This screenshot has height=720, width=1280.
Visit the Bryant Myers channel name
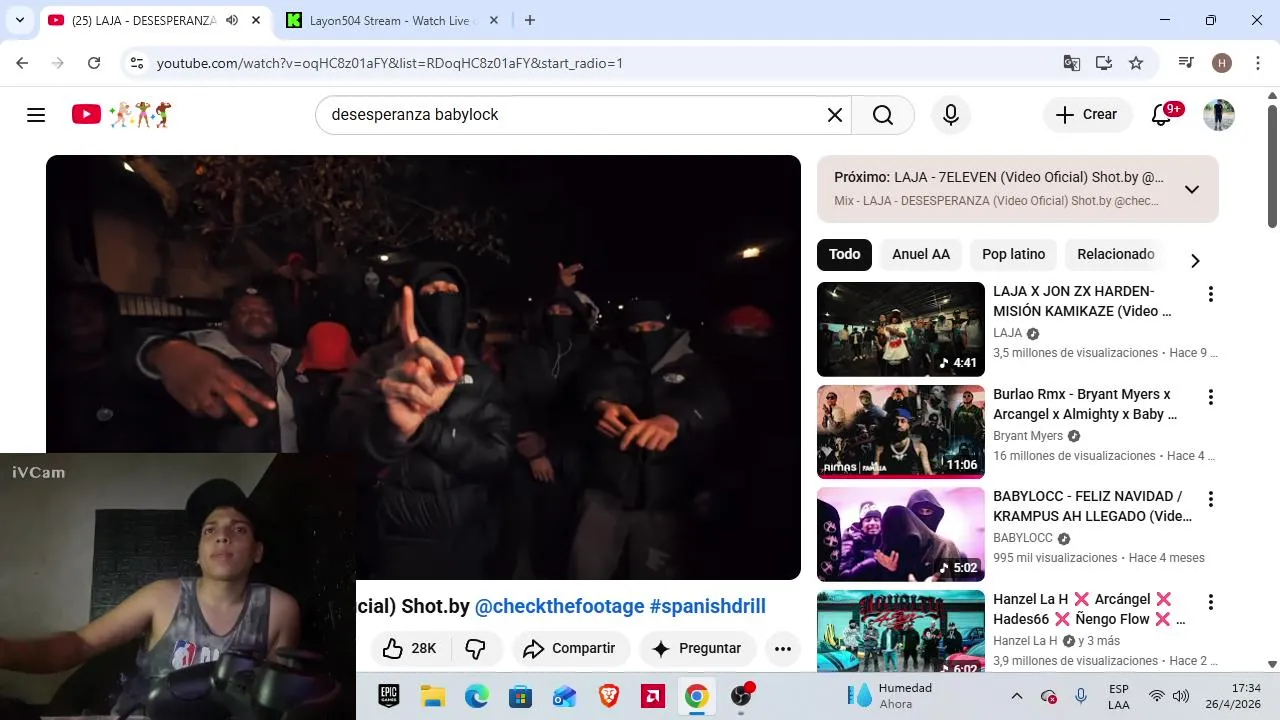1028,436
